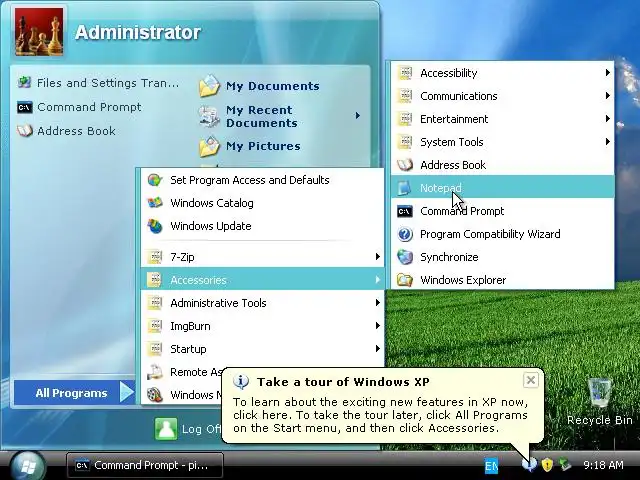Open the Administrative Tools folder icon
The image size is (640, 480).
pos(155,303)
